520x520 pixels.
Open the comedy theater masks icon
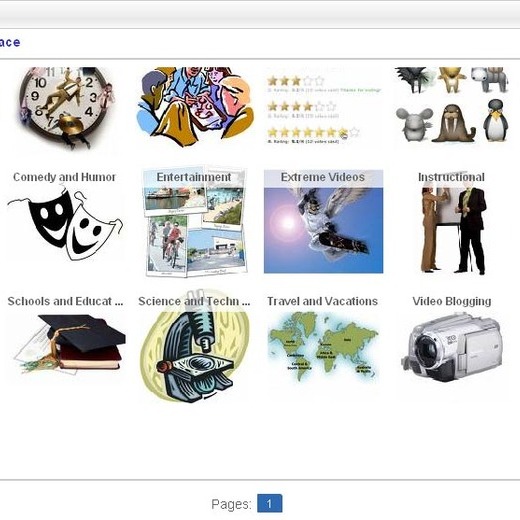65,224
